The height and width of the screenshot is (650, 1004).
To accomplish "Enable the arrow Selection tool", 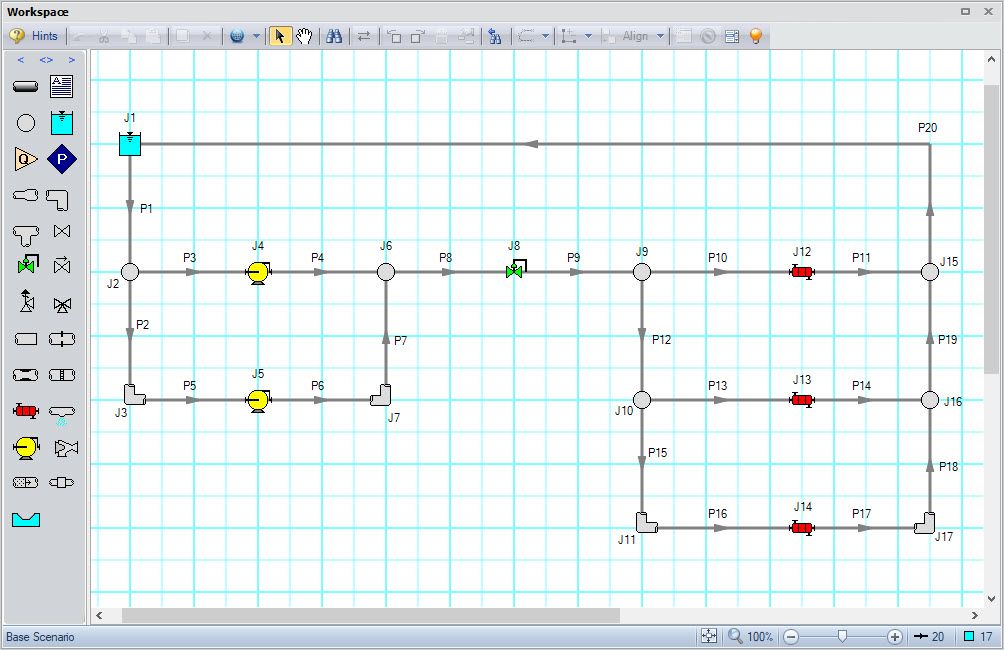I will [280, 36].
